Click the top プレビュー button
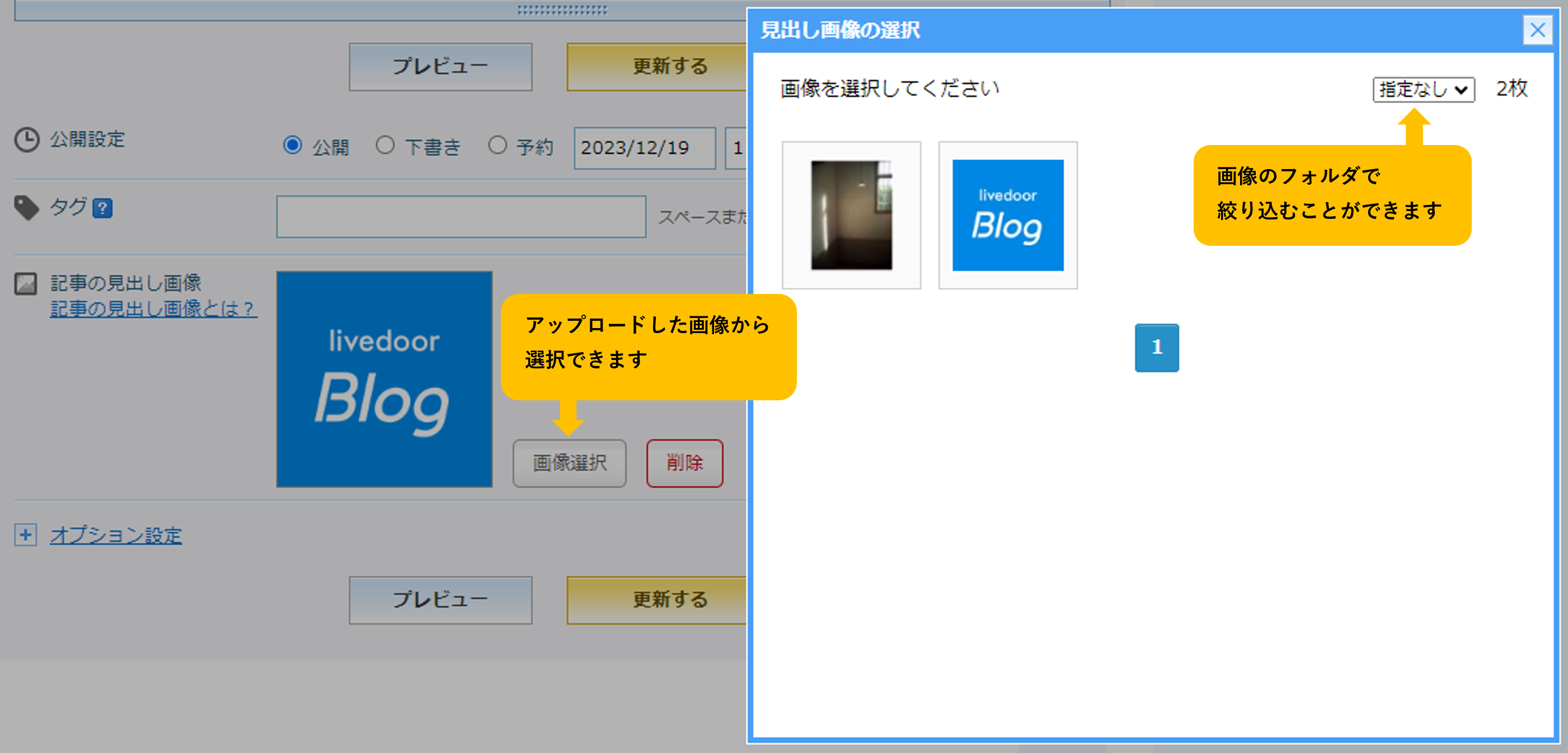The height and width of the screenshot is (753, 1568). pyautogui.click(x=440, y=67)
